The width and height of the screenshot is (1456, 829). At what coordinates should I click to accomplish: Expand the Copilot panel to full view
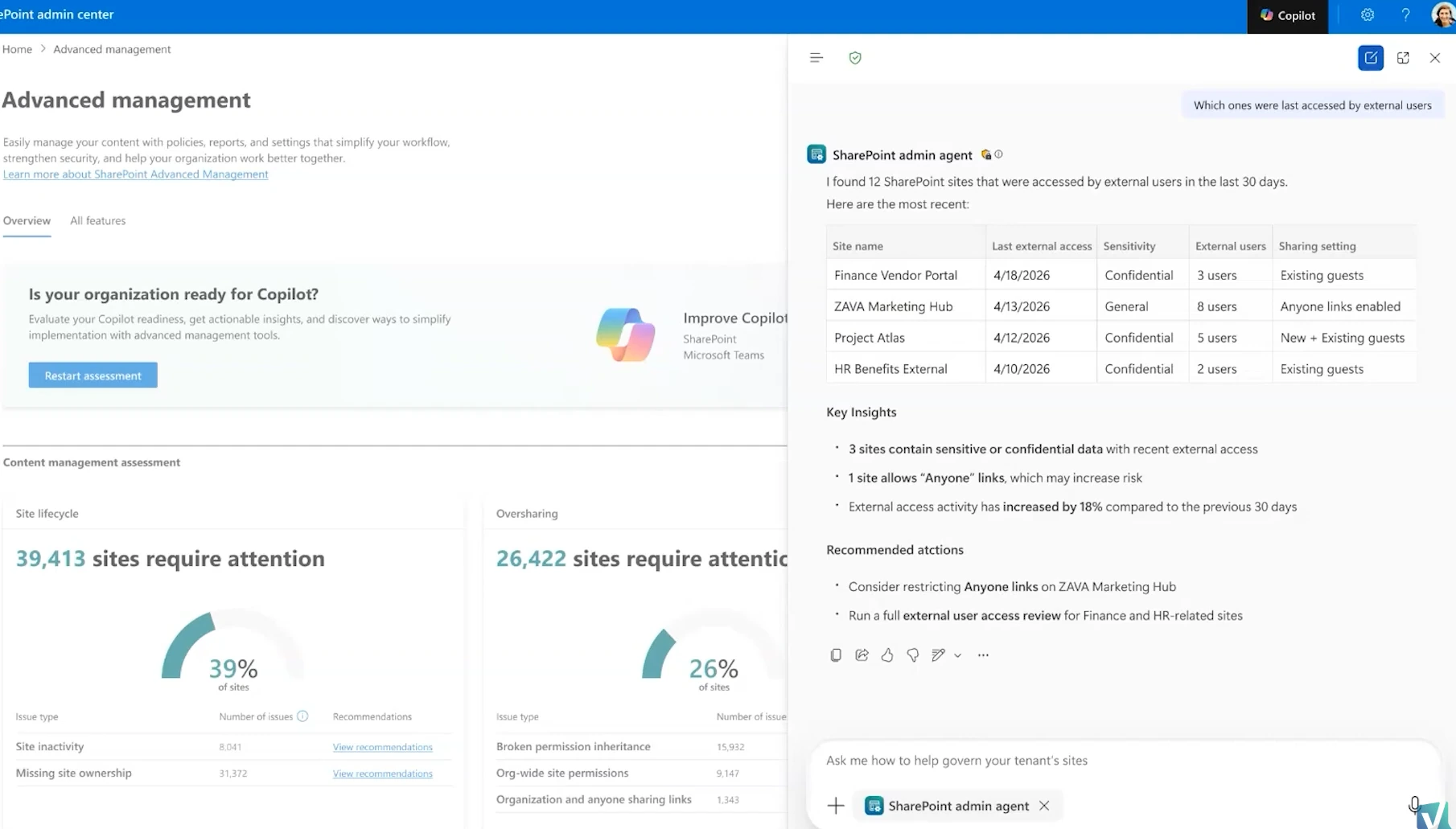coord(1403,58)
